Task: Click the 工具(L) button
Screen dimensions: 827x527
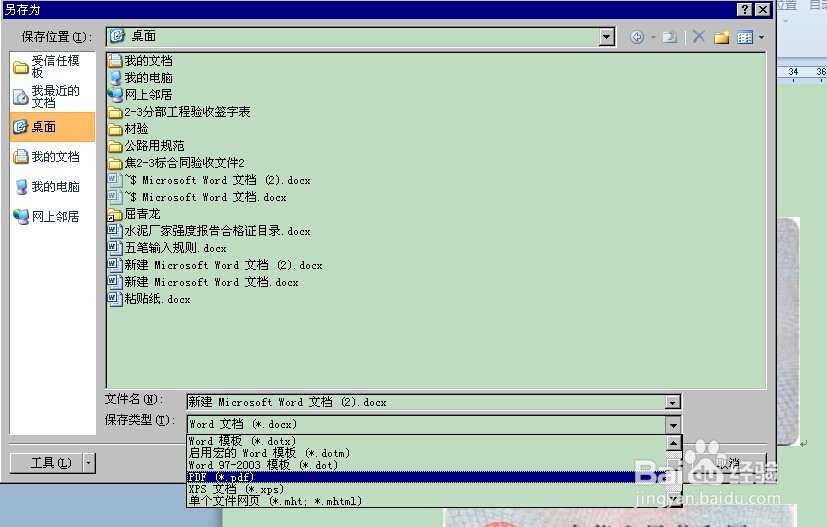Action: click(x=46, y=463)
